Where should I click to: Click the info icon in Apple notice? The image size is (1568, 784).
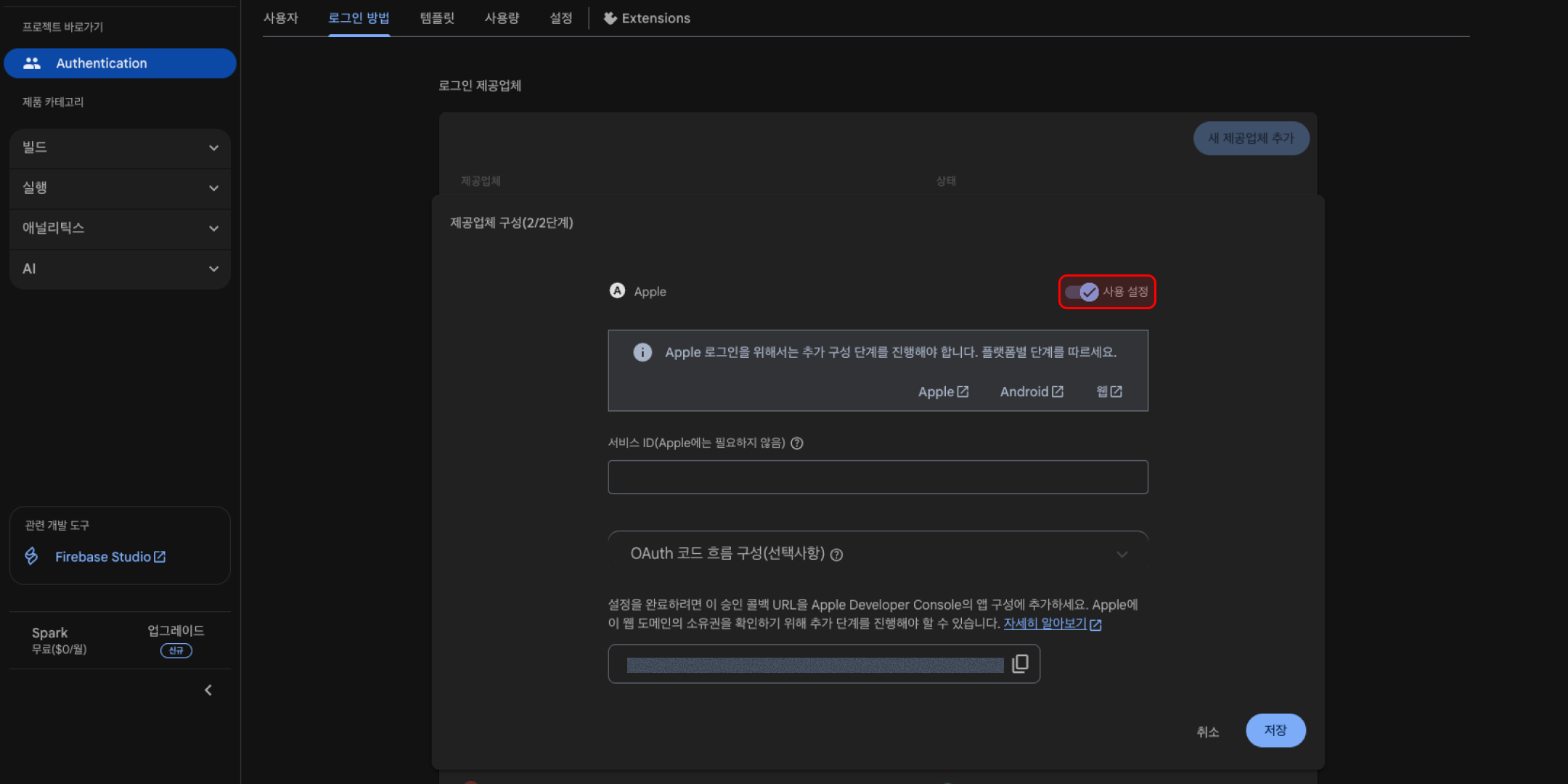(x=642, y=352)
